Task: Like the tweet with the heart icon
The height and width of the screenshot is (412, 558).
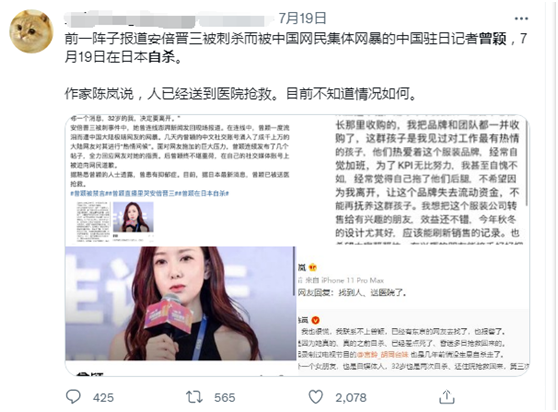Action: [316, 397]
